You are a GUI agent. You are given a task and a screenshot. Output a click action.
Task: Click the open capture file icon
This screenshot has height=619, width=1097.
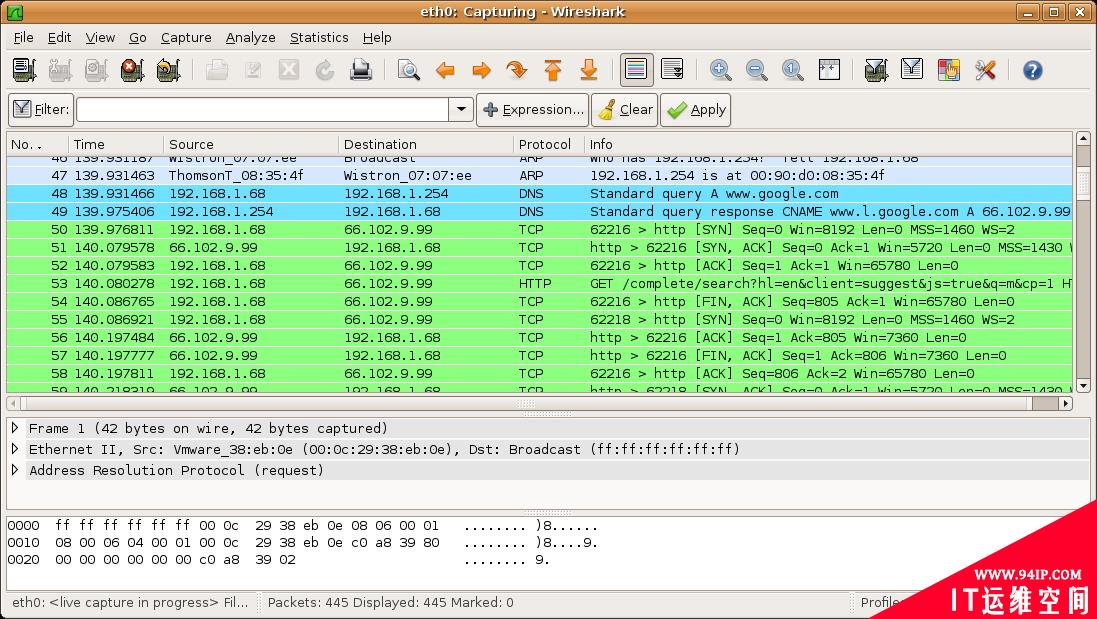217,70
